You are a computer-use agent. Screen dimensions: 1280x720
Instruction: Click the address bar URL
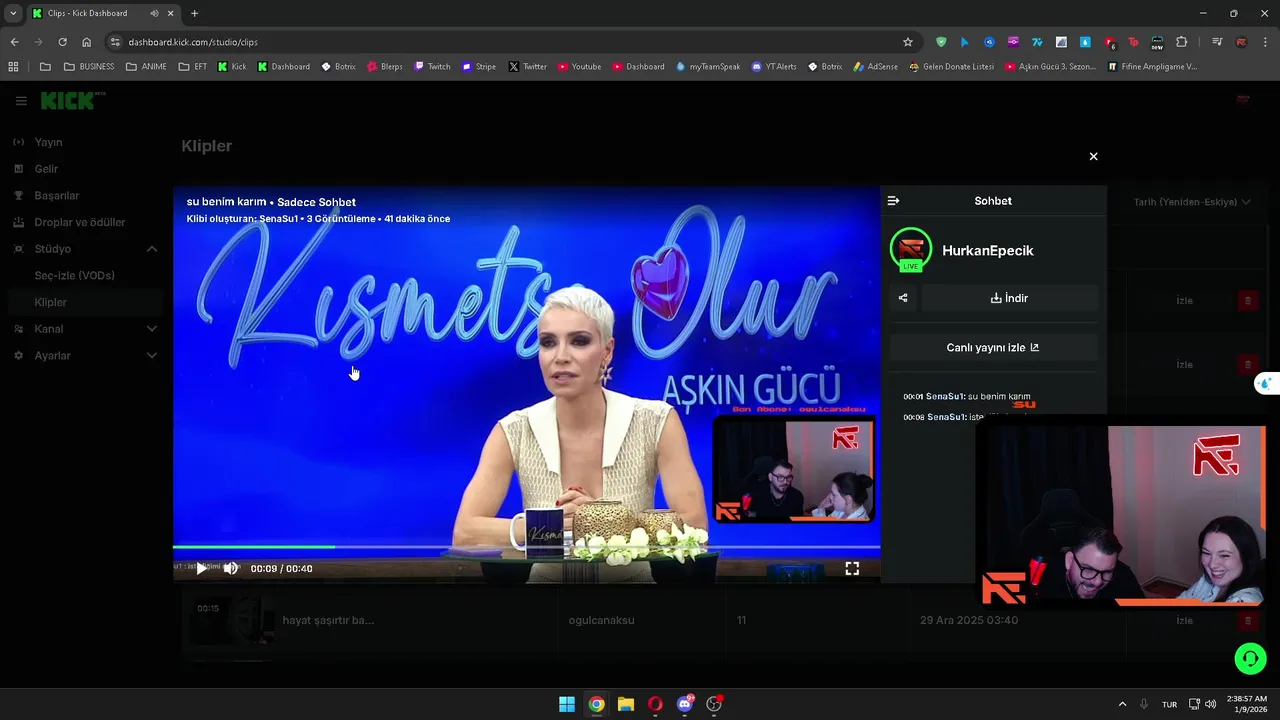point(192,42)
